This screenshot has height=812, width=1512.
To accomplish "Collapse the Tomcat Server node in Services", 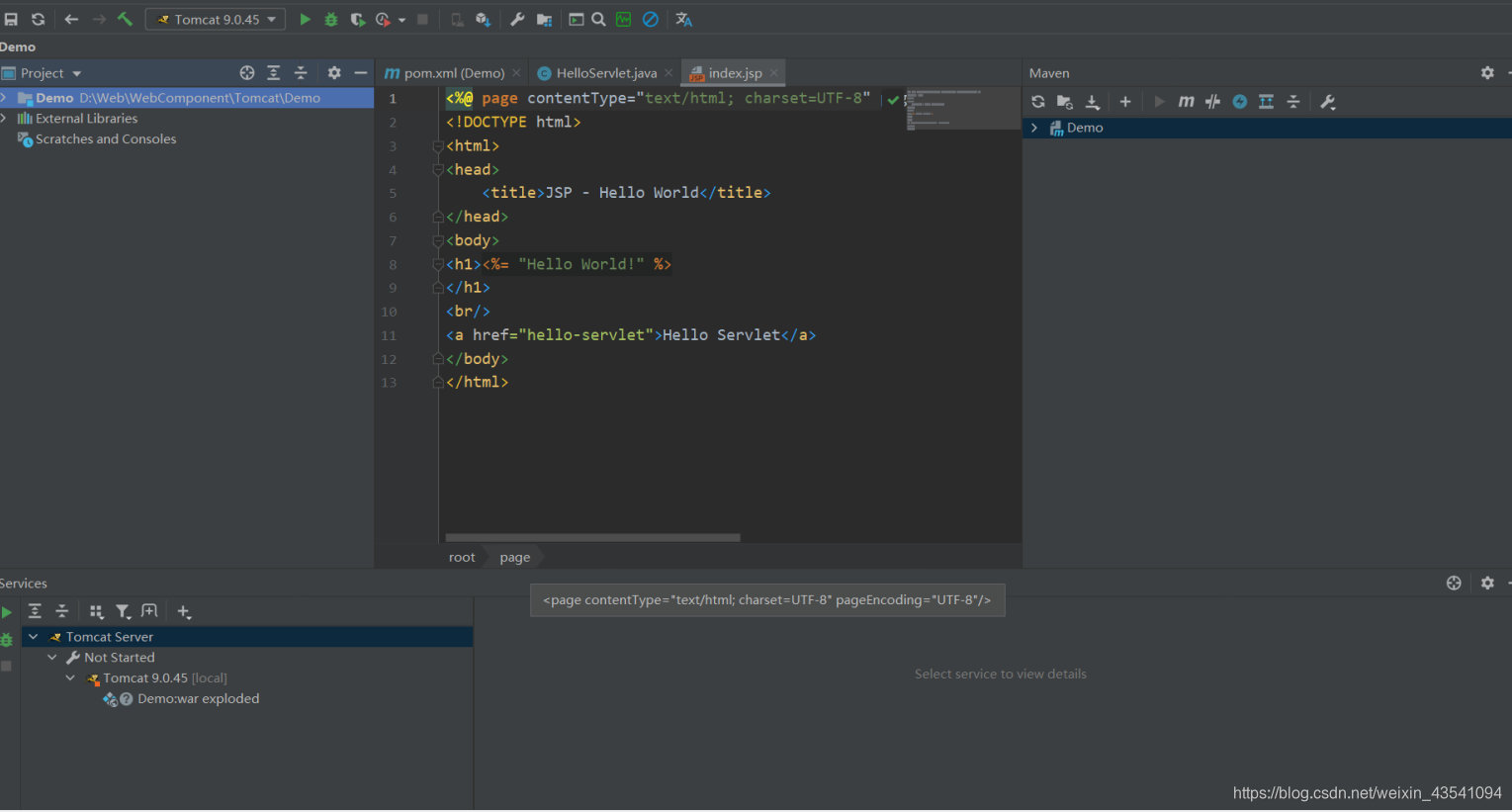I will (33, 637).
